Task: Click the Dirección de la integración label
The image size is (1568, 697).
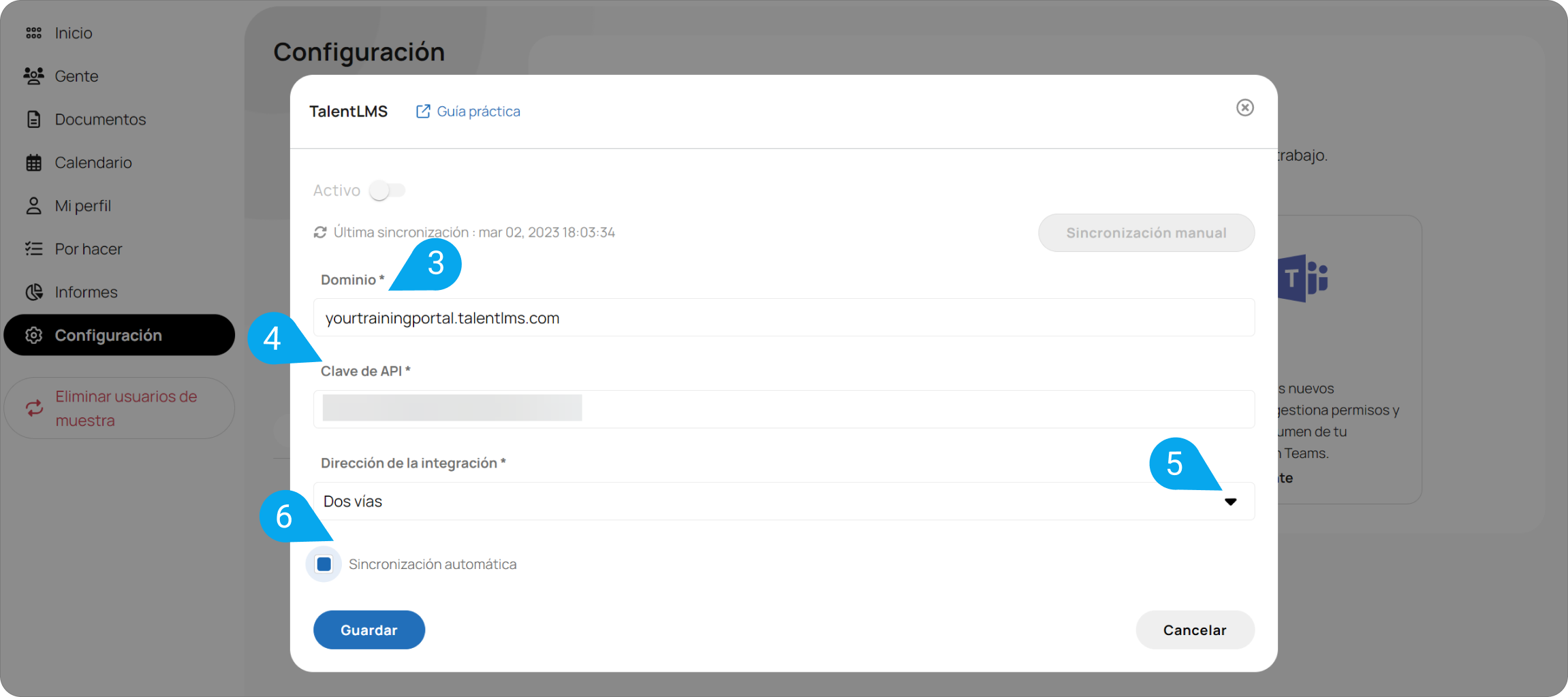Action: point(413,463)
